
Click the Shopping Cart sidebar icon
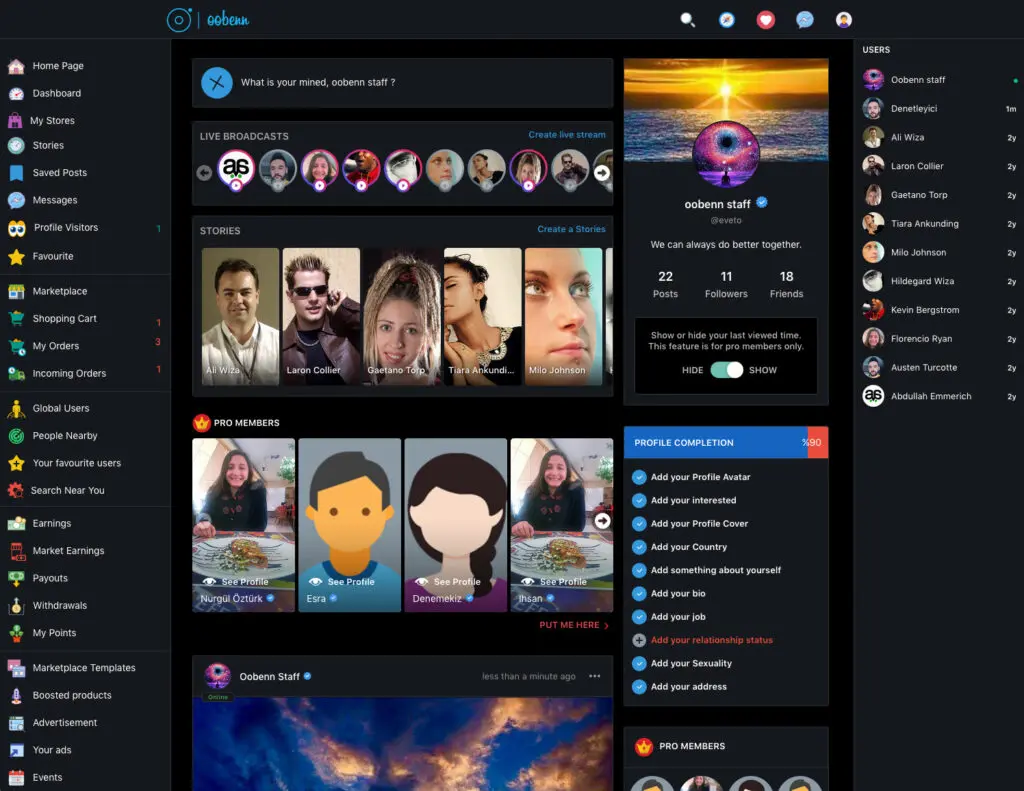tap(16, 319)
